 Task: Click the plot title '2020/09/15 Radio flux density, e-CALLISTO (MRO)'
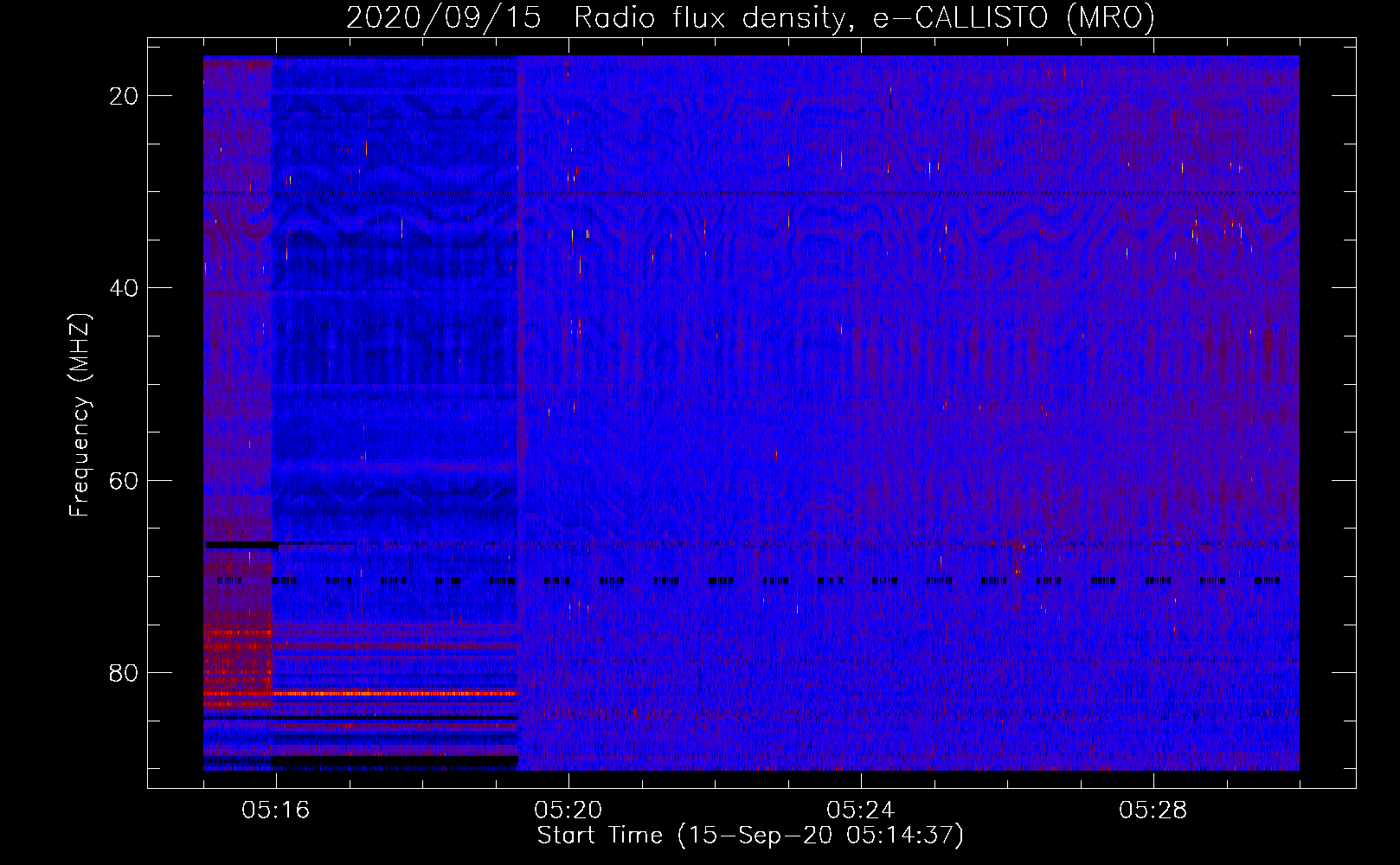tap(750, 17)
